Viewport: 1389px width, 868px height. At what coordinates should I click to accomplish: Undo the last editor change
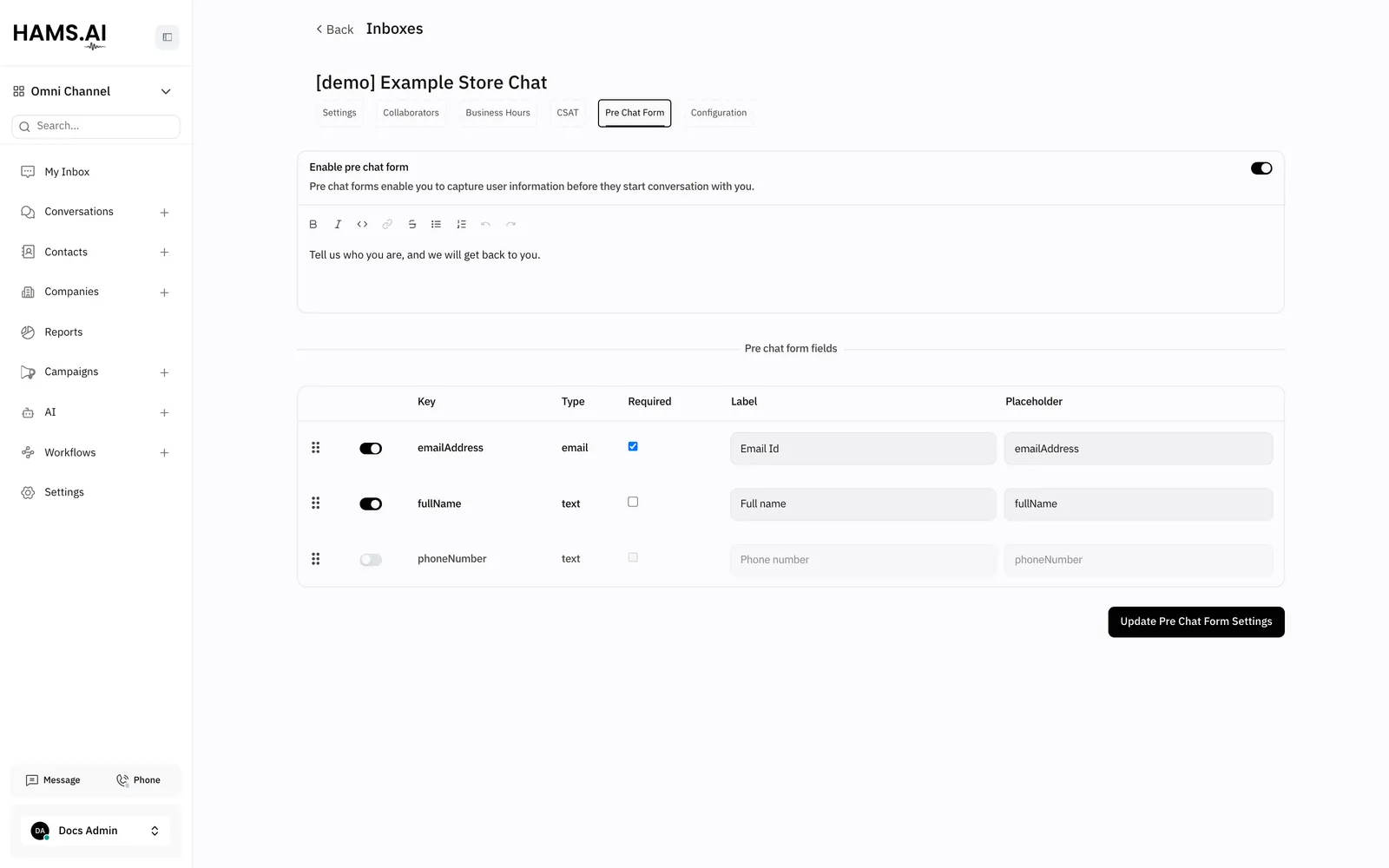(485, 224)
